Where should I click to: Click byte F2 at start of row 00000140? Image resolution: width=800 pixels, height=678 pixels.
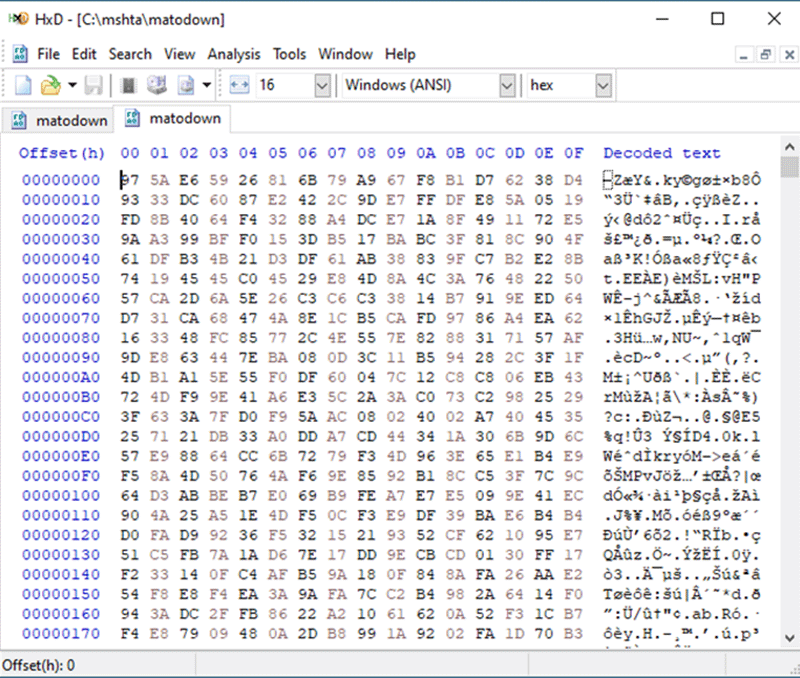coord(130,574)
